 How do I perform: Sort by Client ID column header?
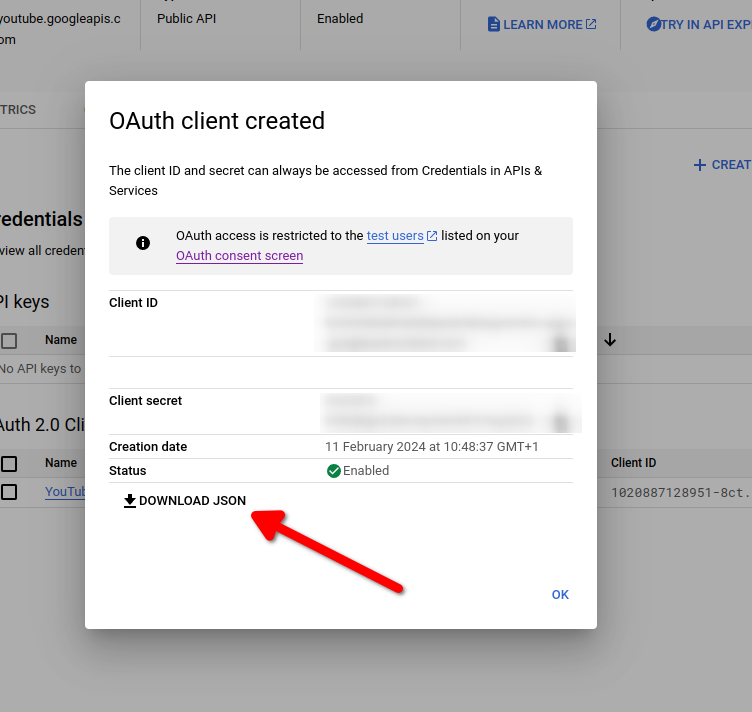pyautogui.click(x=633, y=463)
